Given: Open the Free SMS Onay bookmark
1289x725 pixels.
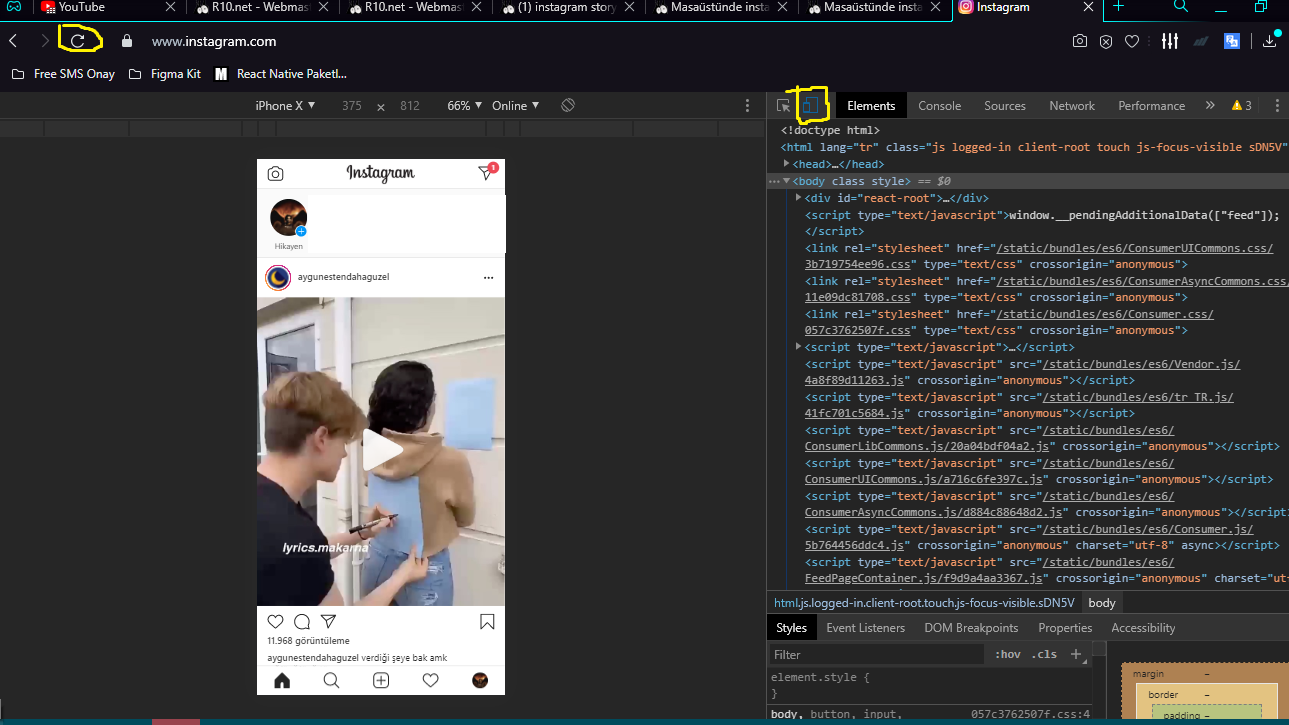Looking at the screenshot, I should click(x=62, y=74).
